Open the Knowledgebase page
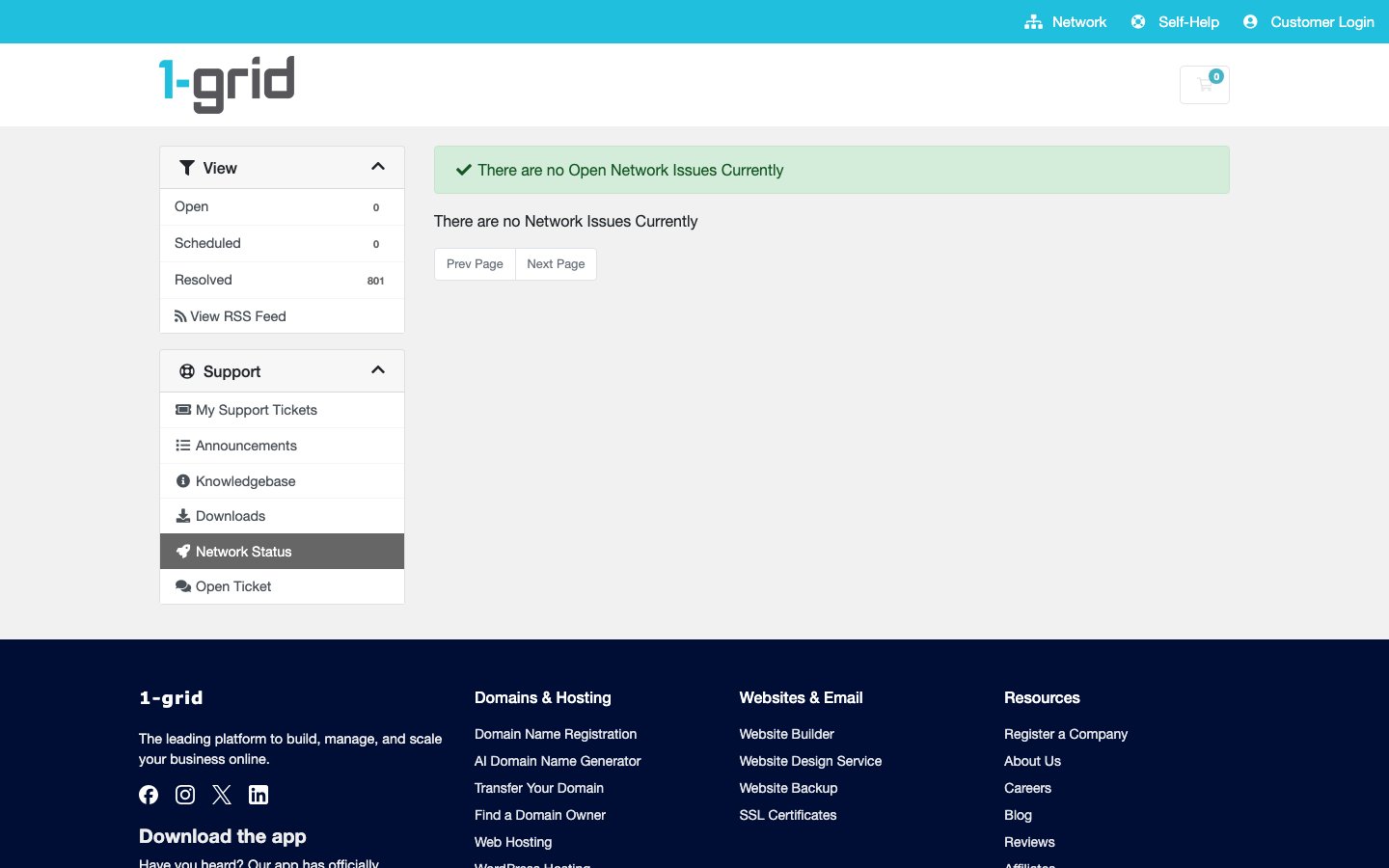The height and width of the screenshot is (868, 1389). (x=282, y=481)
